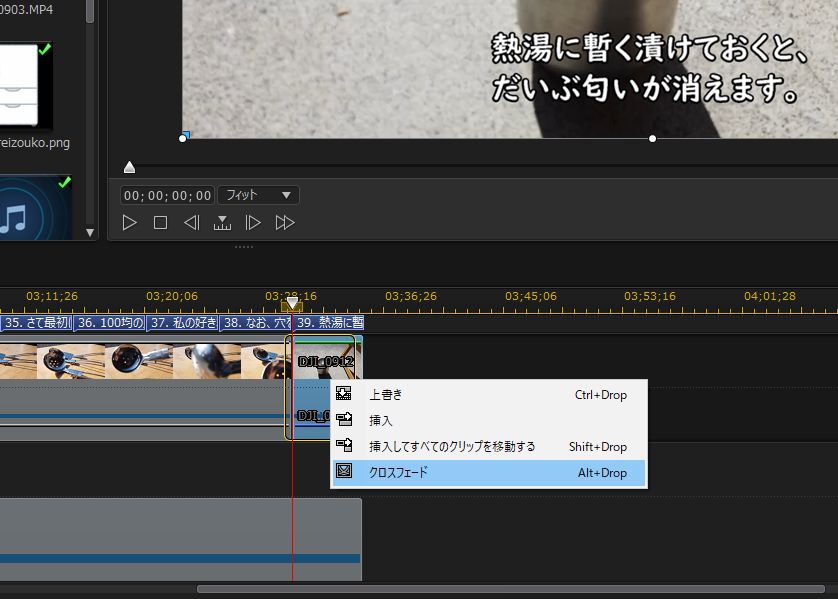Select 挿入 in the context menu
The width and height of the screenshot is (838, 599).
point(381,421)
